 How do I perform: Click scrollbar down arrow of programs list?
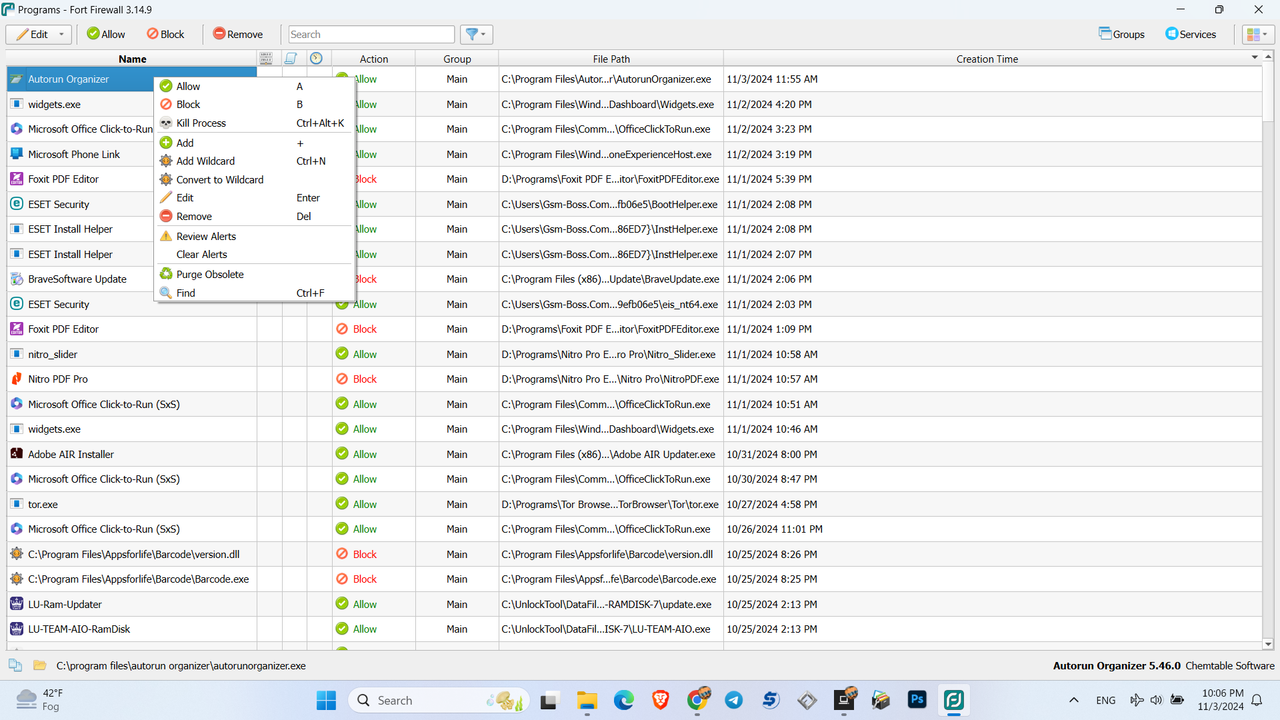point(1269,645)
